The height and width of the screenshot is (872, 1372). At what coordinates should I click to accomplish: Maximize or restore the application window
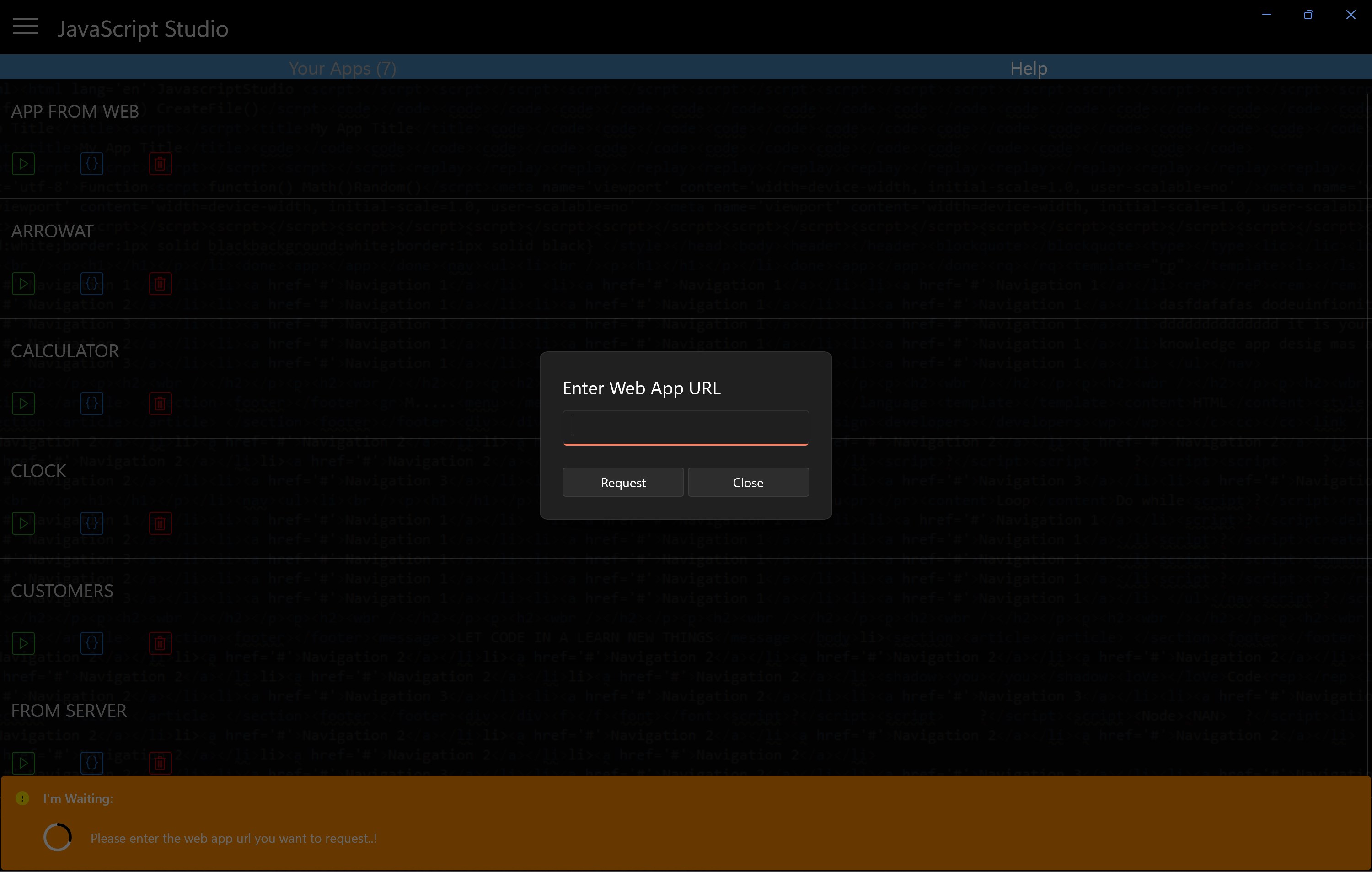coord(1308,15)
